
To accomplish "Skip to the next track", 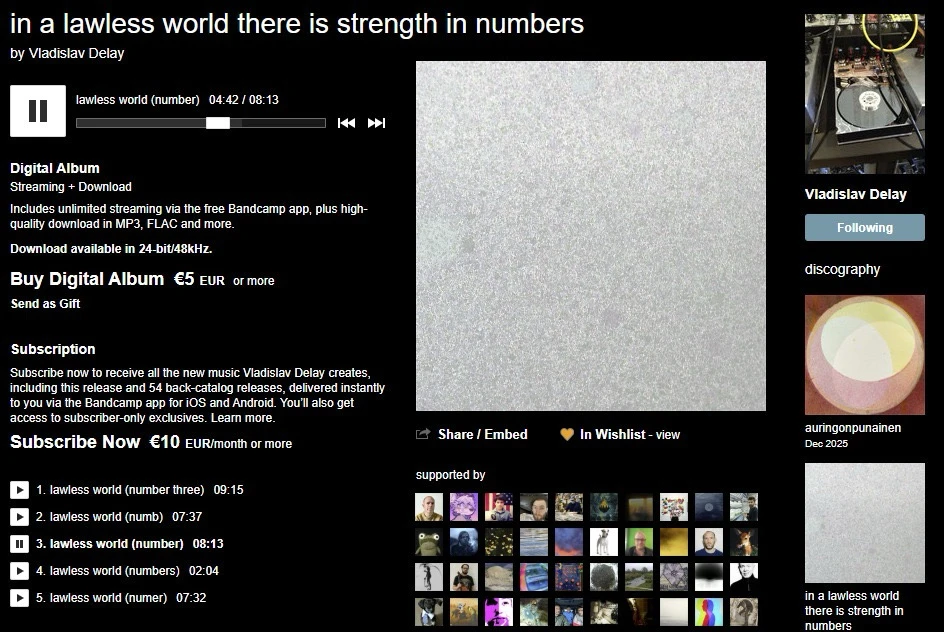I will click(x=376, y=123).
